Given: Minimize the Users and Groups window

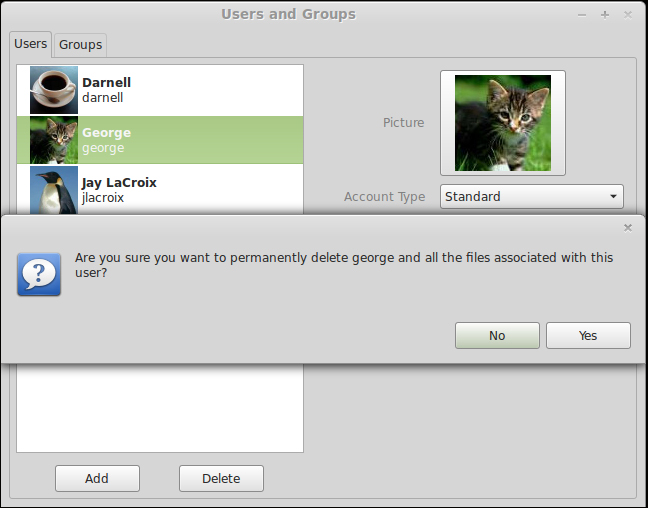Looking at the screenshot, I should [x=582, y=15].
